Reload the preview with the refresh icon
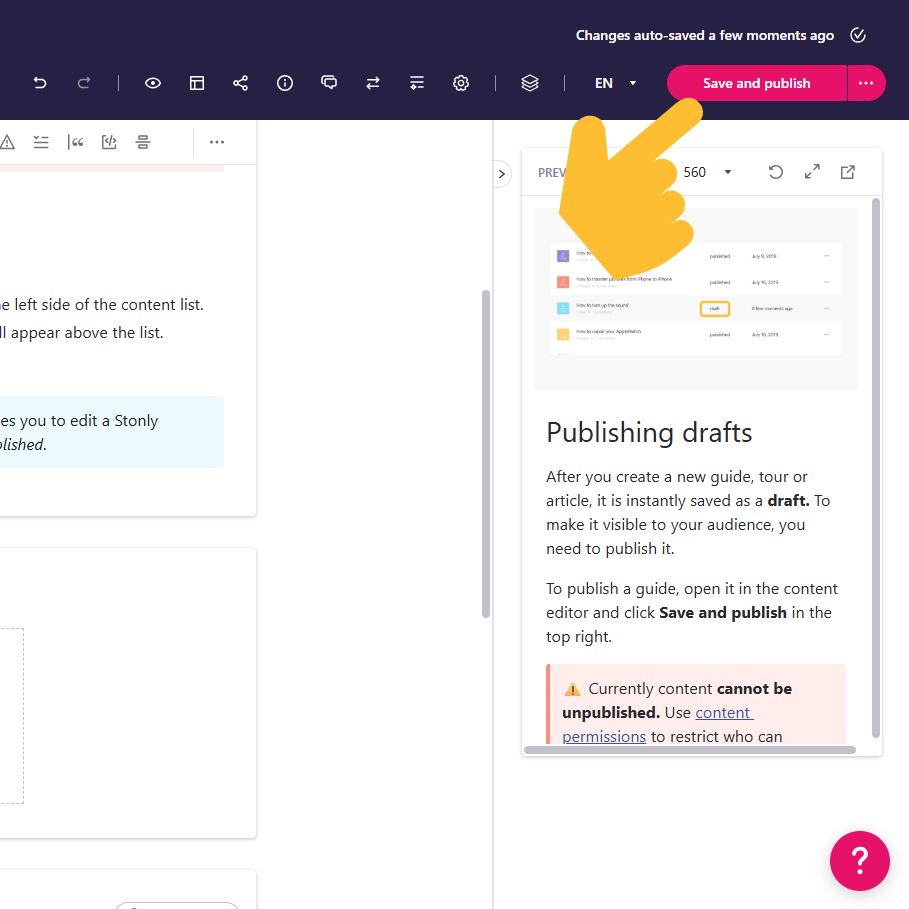 point(776,172)
